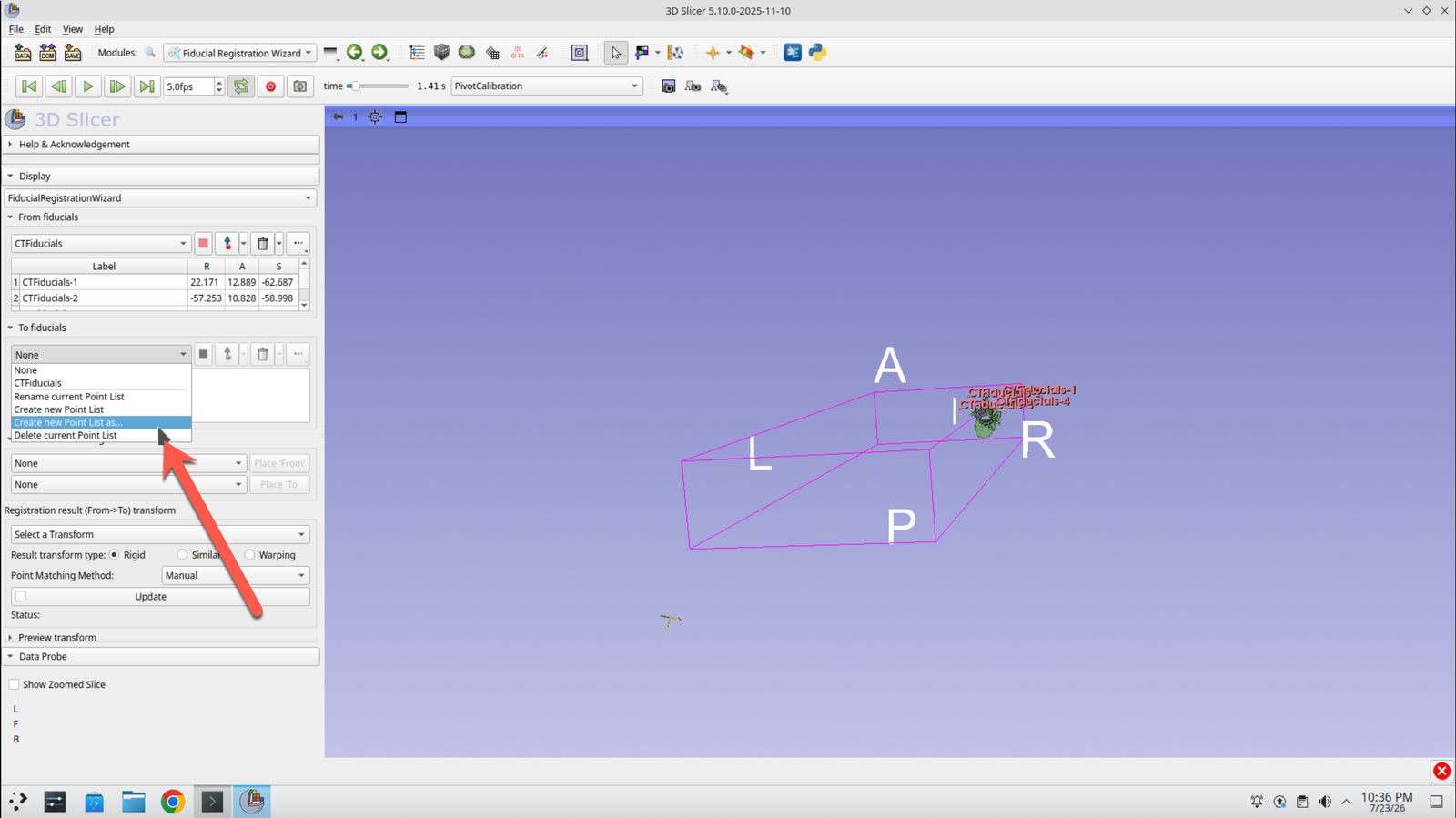
Task: Click the 3D view center icon
Action: coord(375,117)
